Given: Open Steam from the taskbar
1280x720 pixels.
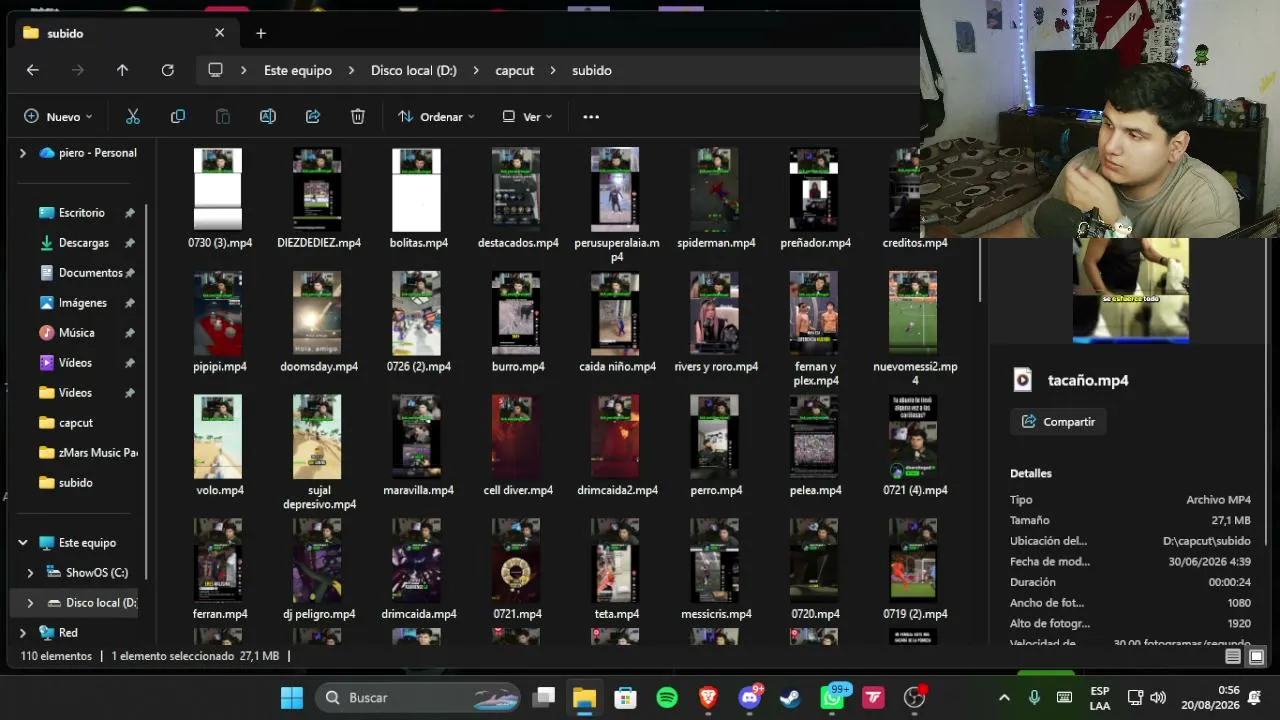Looking at the screenshot, I should click(x=790, y=697).
